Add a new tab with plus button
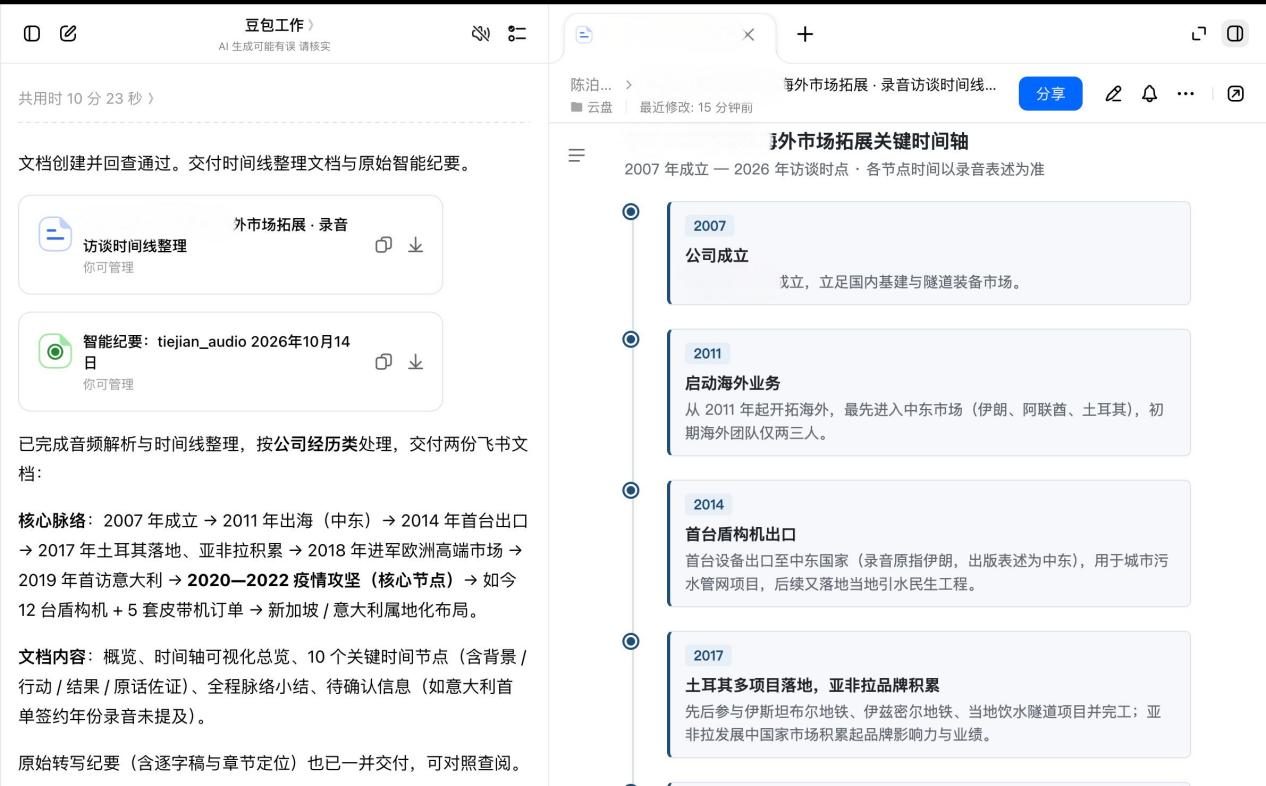The width and height of the screenshot is (1266, 786). pyautogui.click(x=805, y=34)
